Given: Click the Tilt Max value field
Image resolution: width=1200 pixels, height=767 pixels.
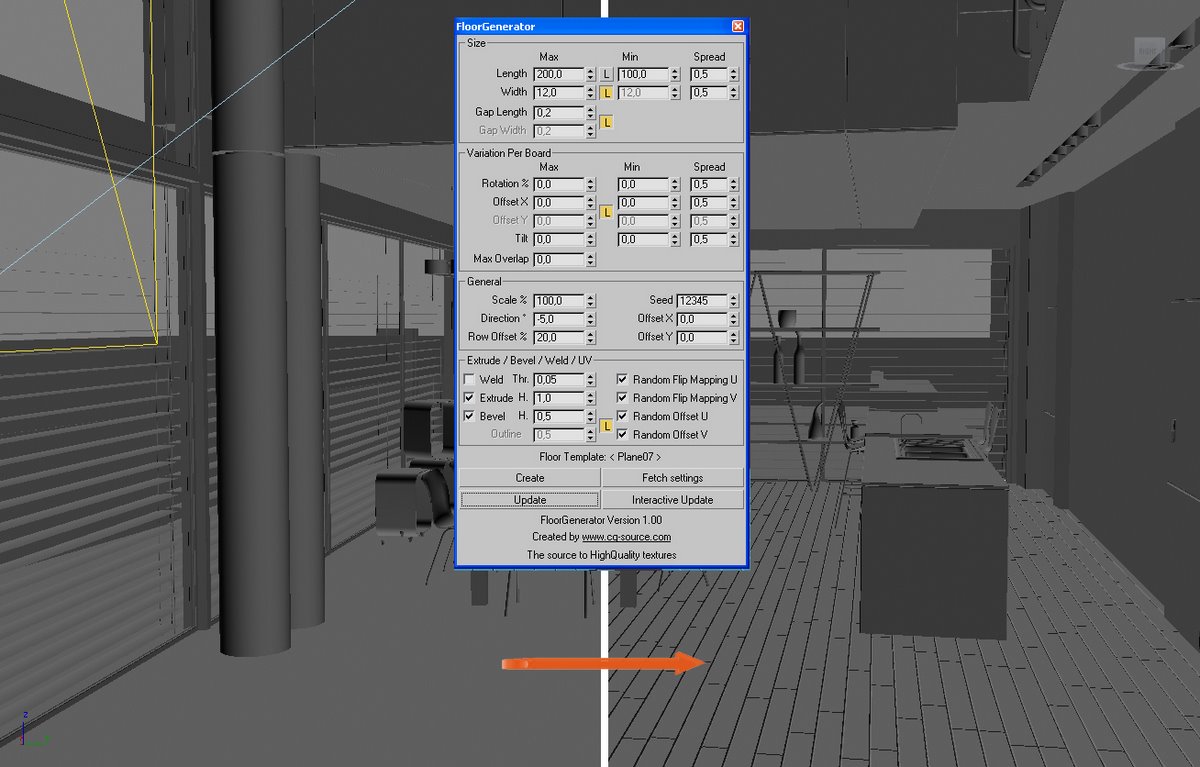Looking at the screenshot, I should click(x=559, y=240).
